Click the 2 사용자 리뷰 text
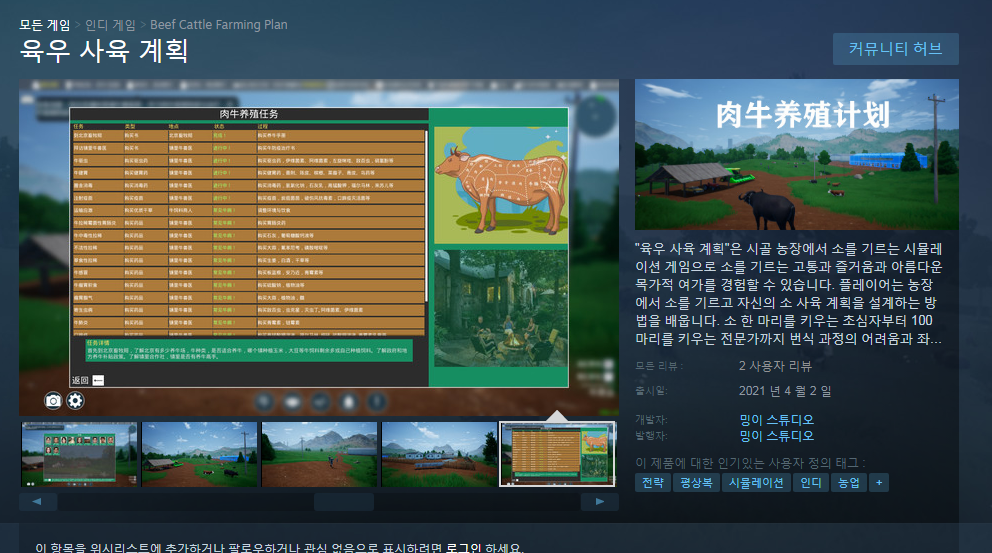Image resolution: width=992 pixels, height=553 pixels. tap(775, 366)
